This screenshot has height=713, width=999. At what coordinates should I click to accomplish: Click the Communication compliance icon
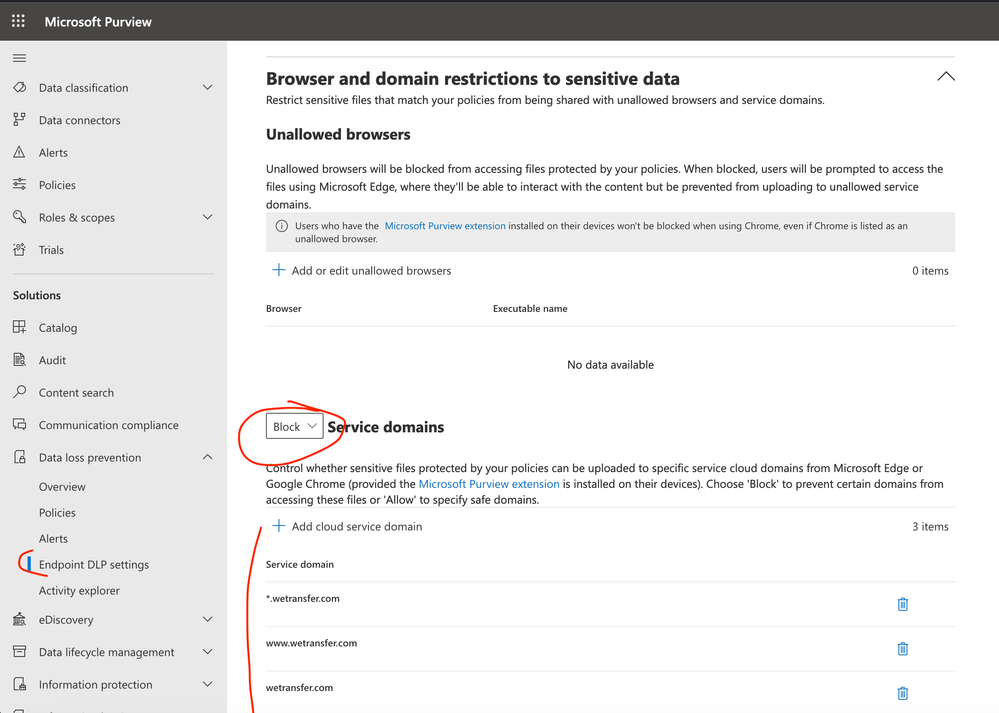pyautogui.click(x=20, y=424)
